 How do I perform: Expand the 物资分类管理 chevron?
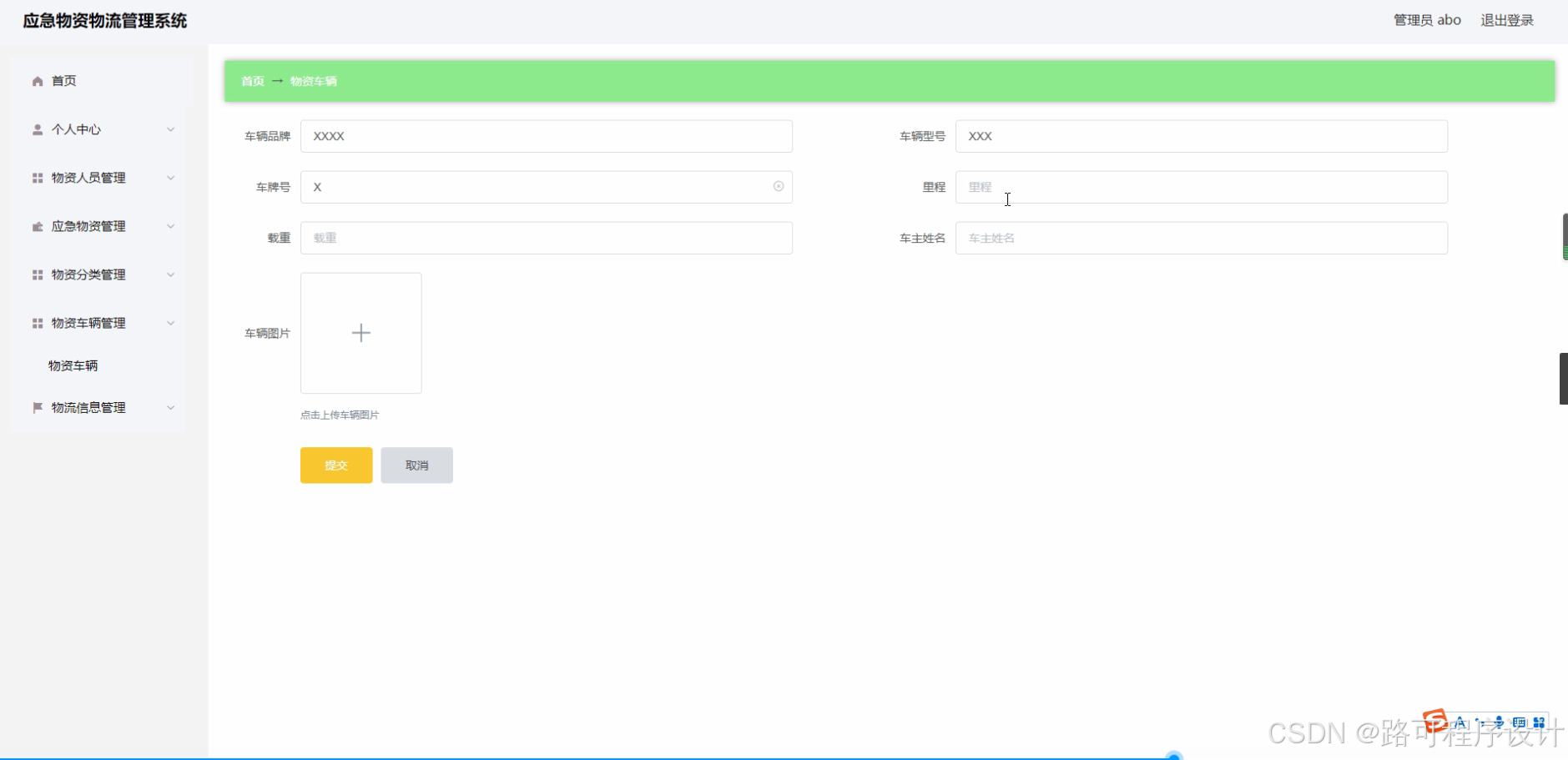170,274
